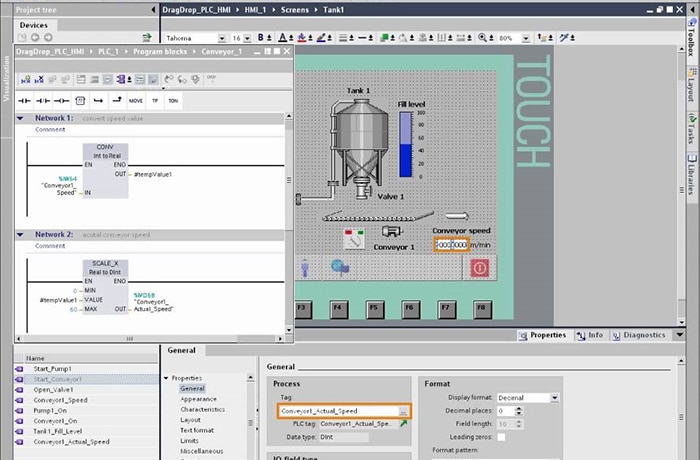700x460 pixels.
Task: Add a TON timer instruction
Action: tap(174, 101)
